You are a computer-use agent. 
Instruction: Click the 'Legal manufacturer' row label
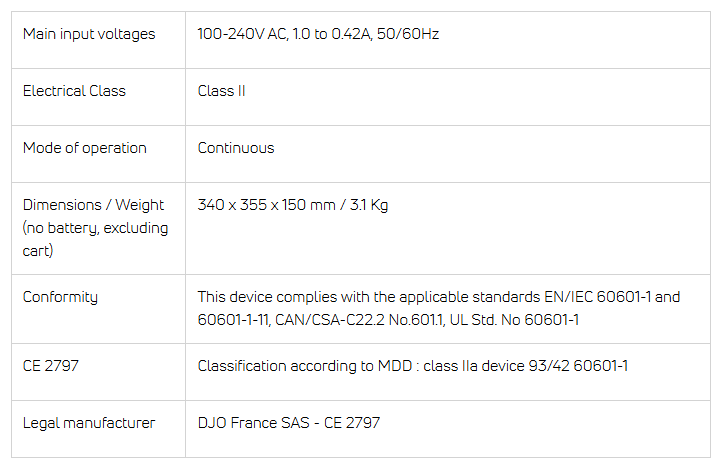coord(89,423)
